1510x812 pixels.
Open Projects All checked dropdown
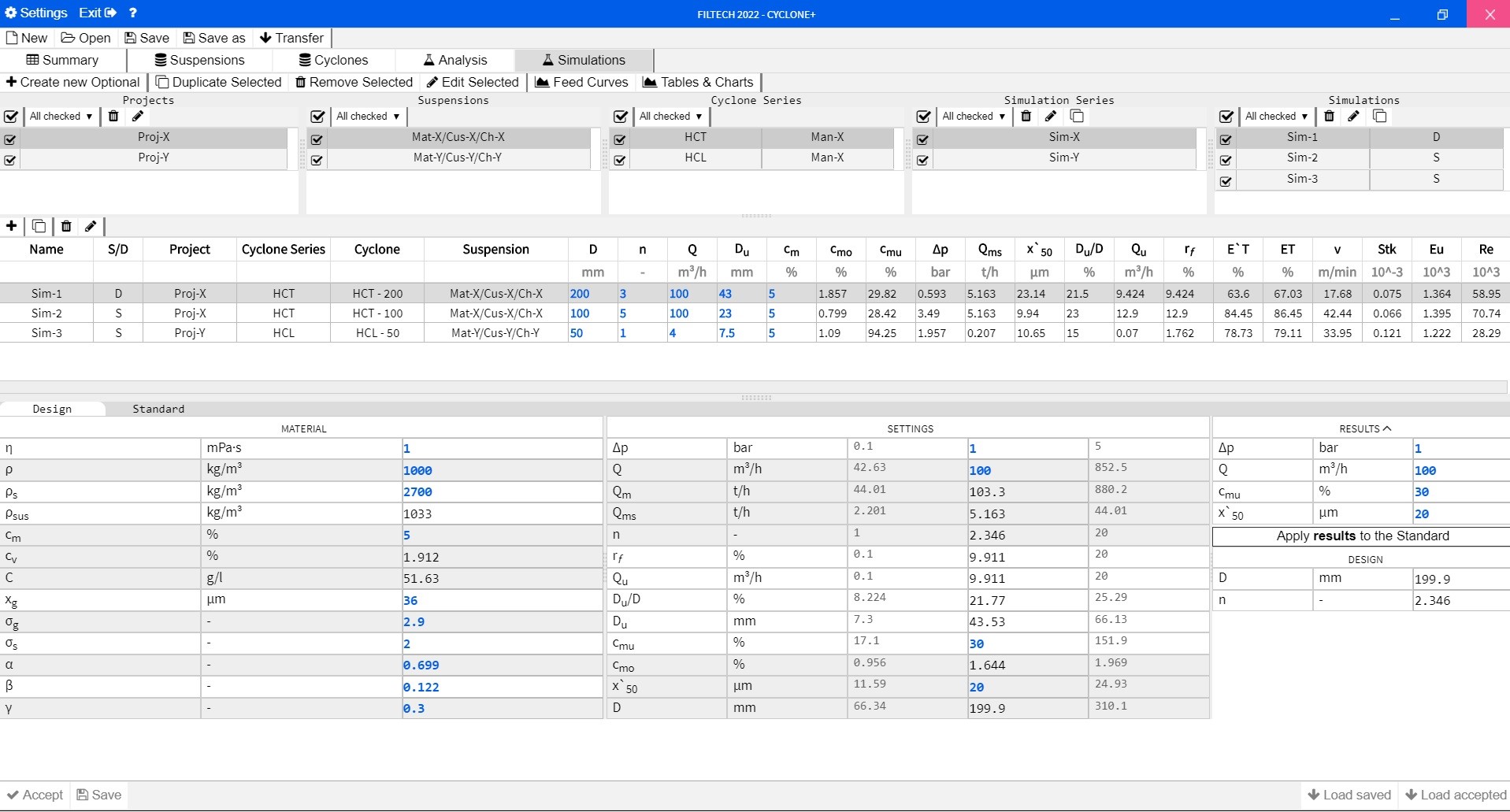[x=61, y=117]
